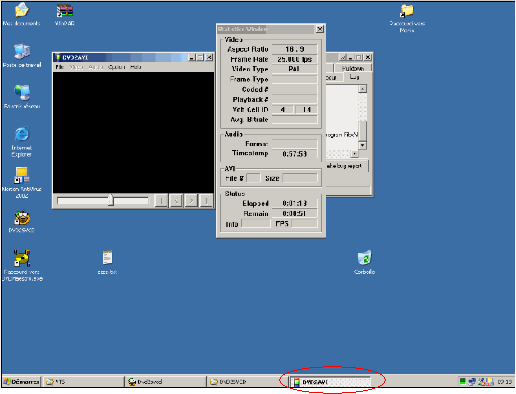Open Norton AntiVirus 2002 desktop shortcut
This screenshot has width=516, height=394.
click(22, 176)
